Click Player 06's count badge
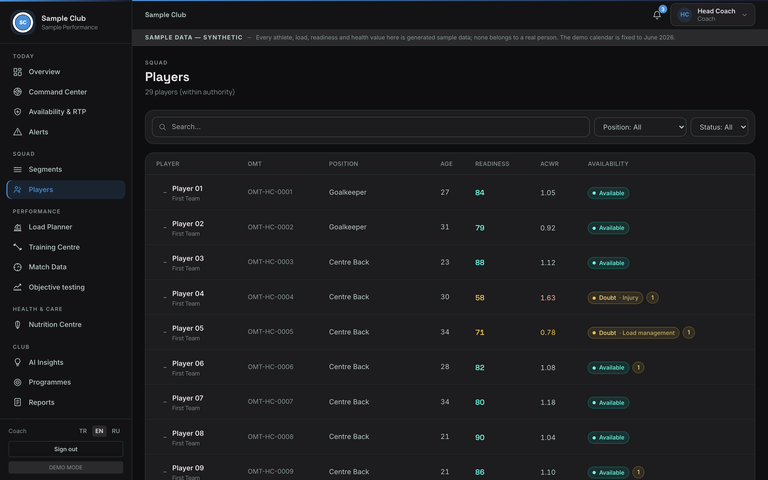Viewport: 768px width, 480px height. [x=638, y=367]
